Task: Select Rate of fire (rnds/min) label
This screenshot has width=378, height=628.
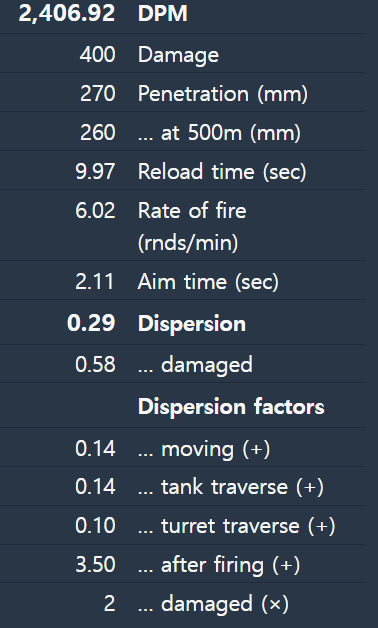Action: pos(192,226)
